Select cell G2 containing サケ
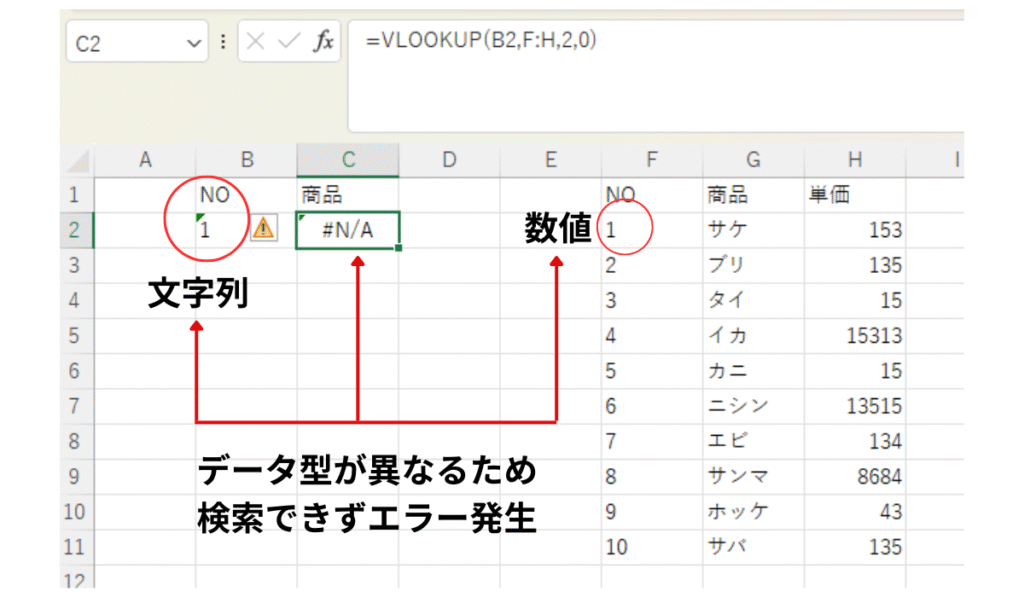The width and height of the screenshot is (1024, 597). [x=753, y=230]
